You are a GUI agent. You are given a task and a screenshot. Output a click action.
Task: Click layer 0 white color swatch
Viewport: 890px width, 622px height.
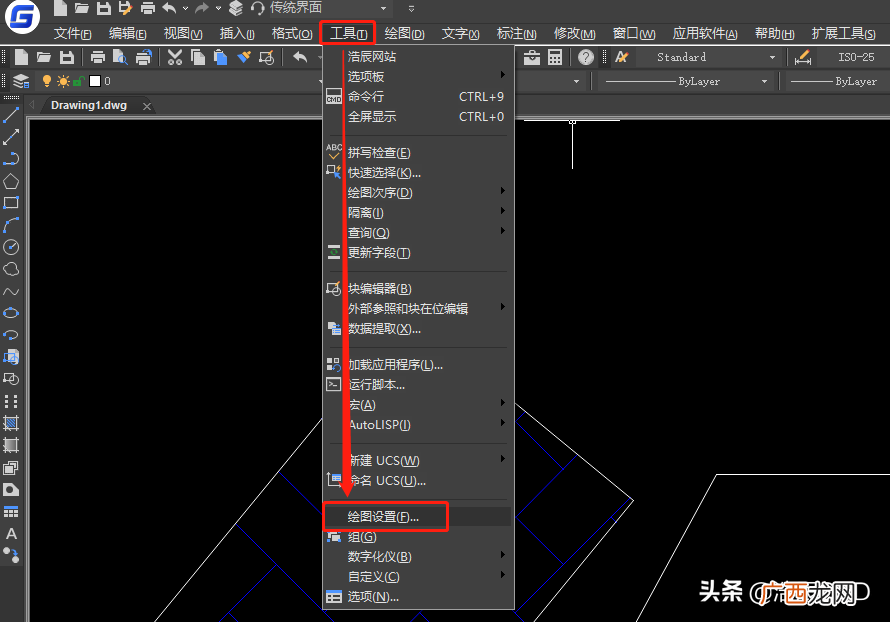coord(95,81)
